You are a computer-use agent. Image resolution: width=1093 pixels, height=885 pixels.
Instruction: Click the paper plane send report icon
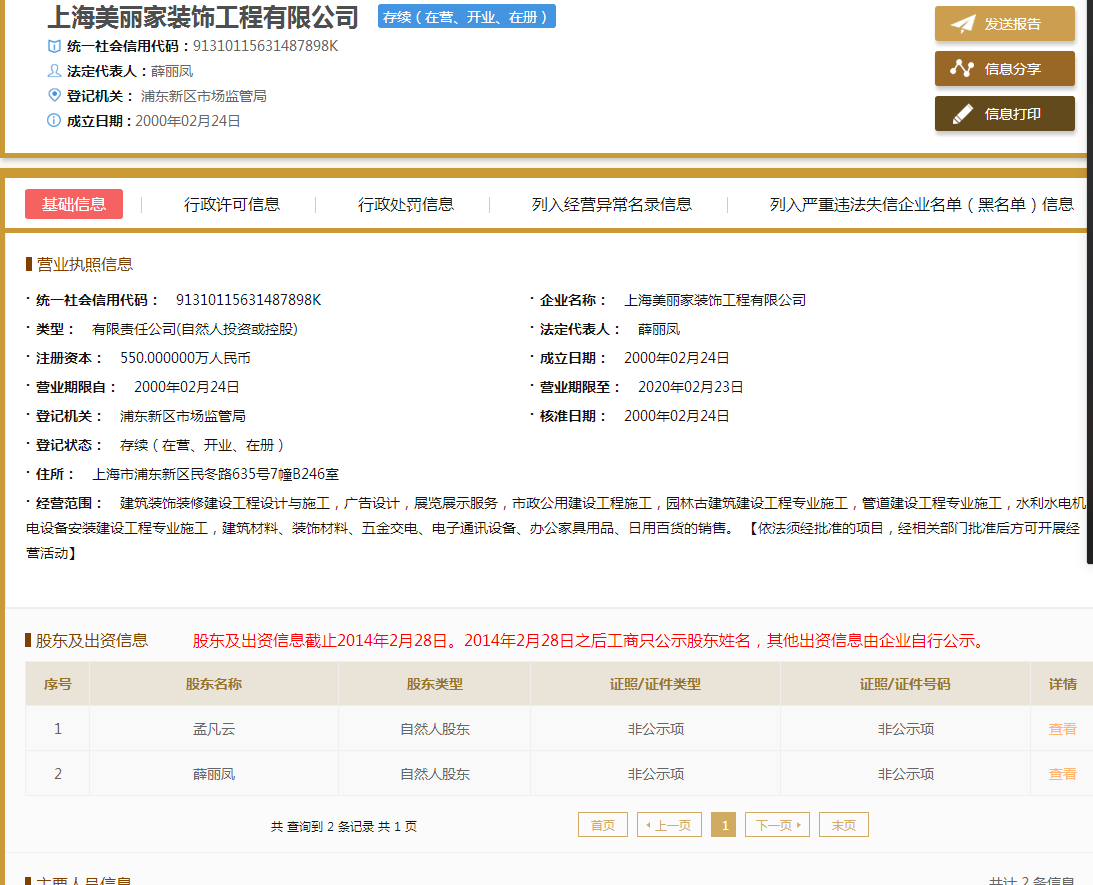click(x=962, y=24)
